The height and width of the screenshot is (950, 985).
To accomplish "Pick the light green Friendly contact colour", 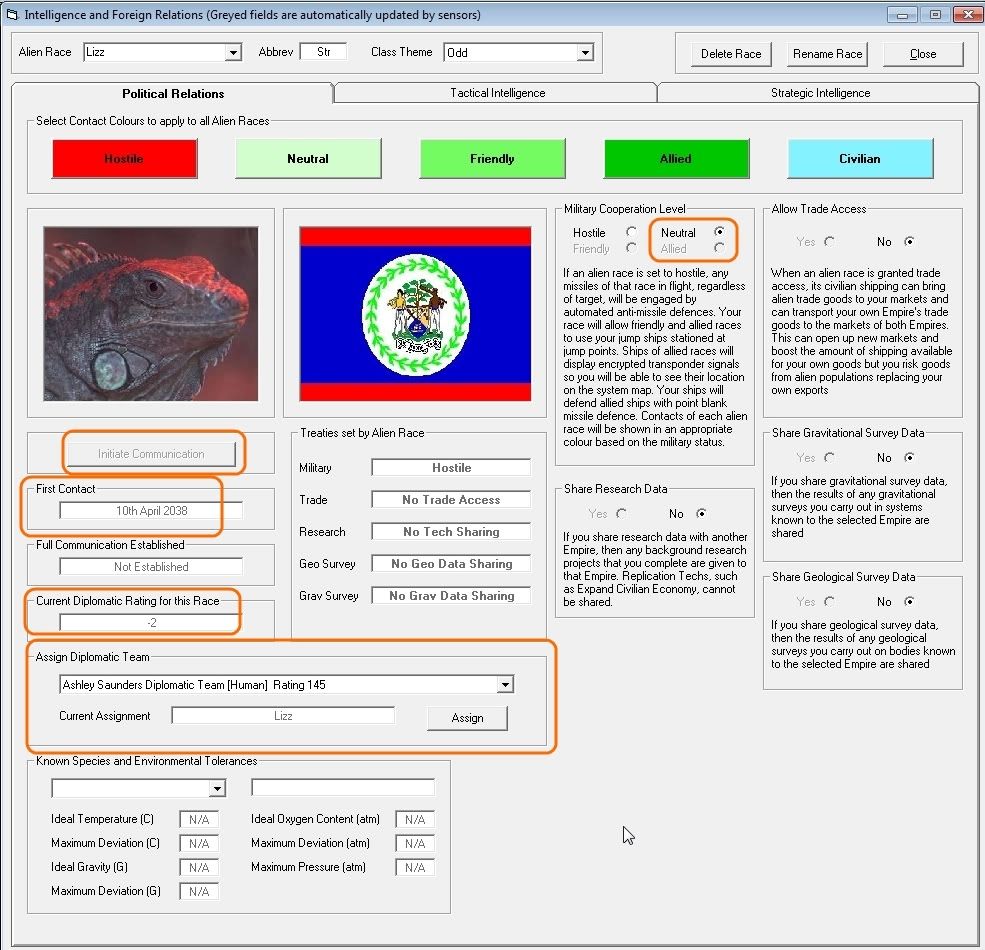I will point(492,159).
